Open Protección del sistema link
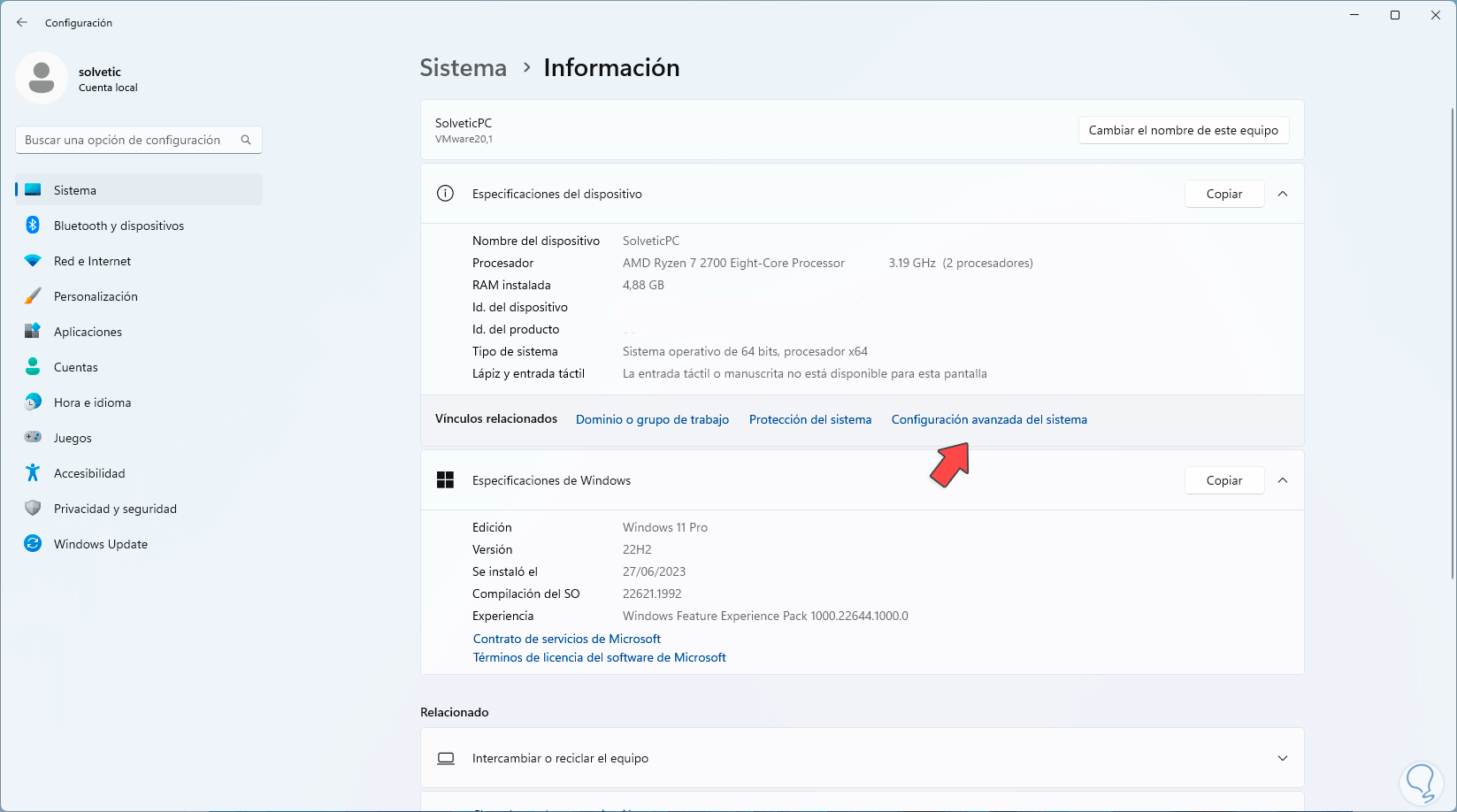Screen dimensions: 1457x812 pyautogui.click(x=810, y=419)
